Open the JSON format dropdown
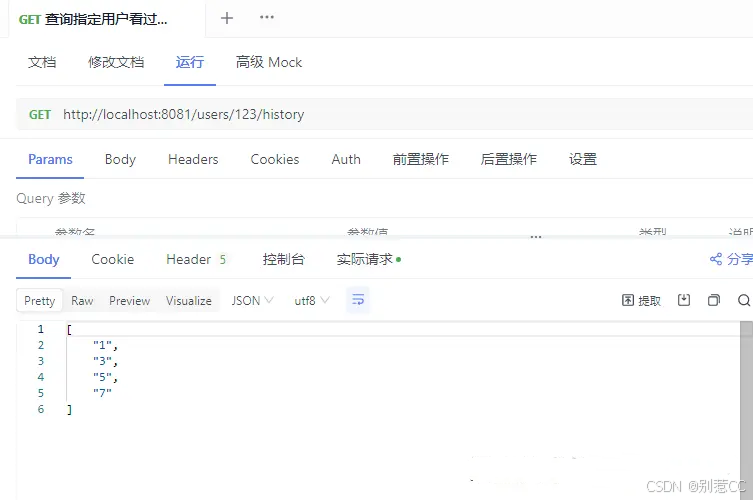Viewport: 753px width, 500px height. click(x=252, y=301)
